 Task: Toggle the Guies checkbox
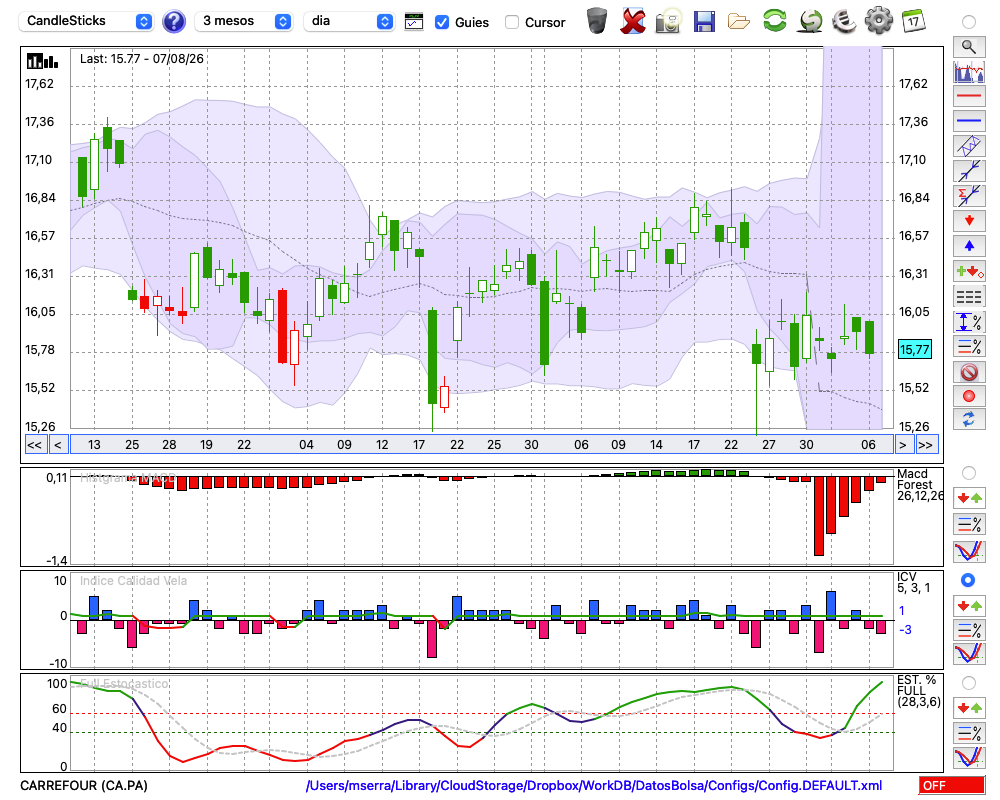[441, 22]
